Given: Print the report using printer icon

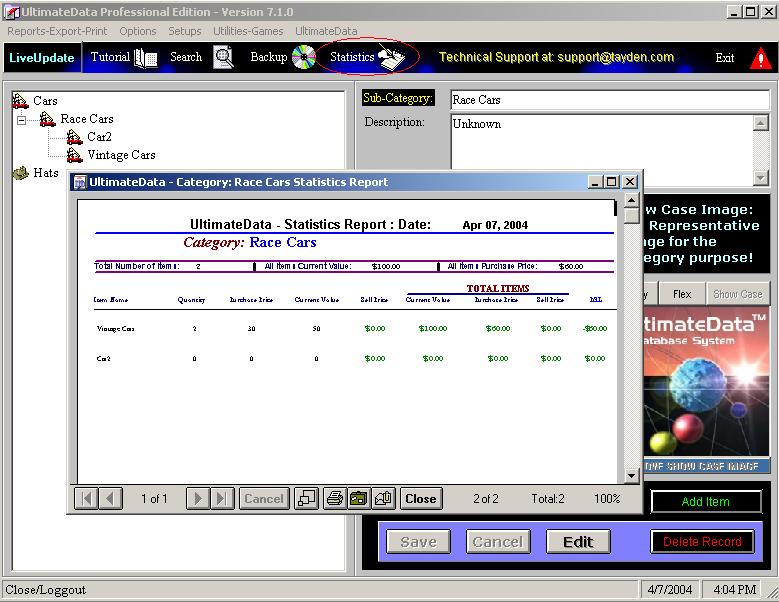Looking at the screenshot, I should (x=335, y=498).
